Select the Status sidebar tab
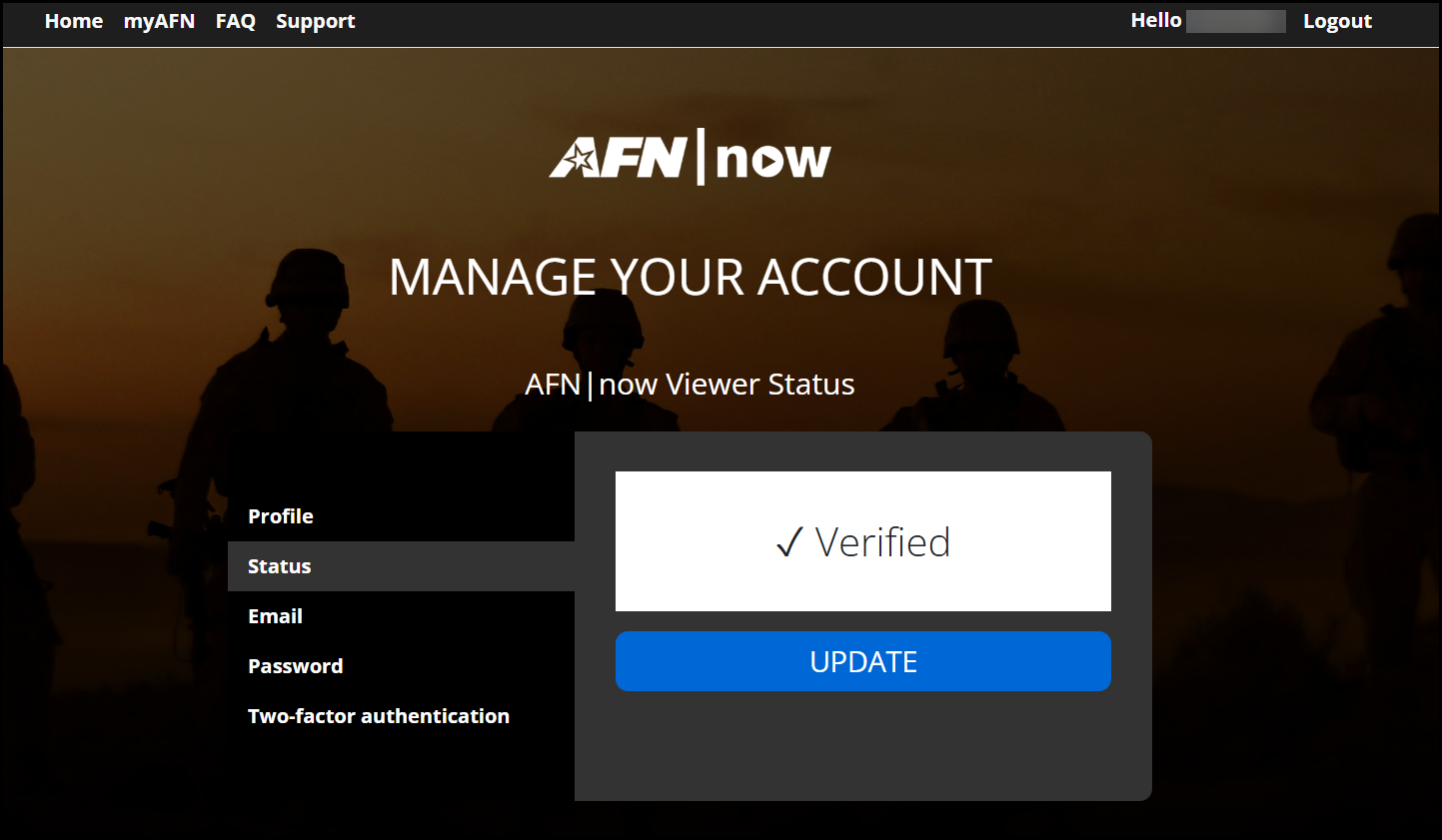This screenshot has width=1442, height=840. point(401,566)
